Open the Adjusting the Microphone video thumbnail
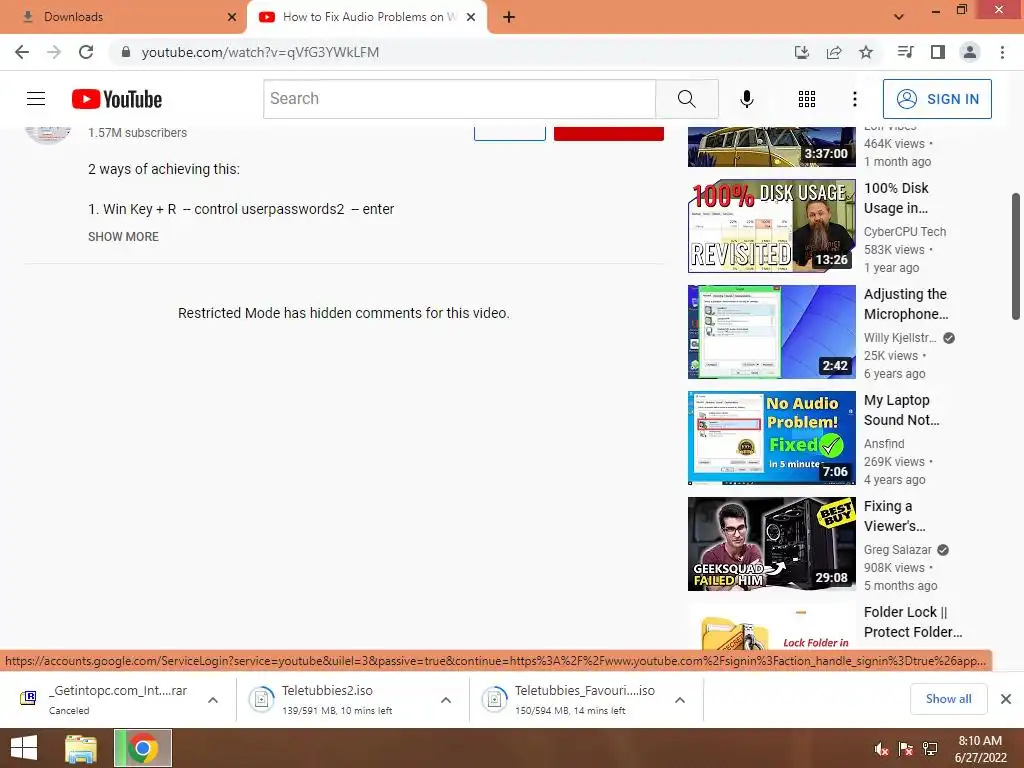 point(771,332)
